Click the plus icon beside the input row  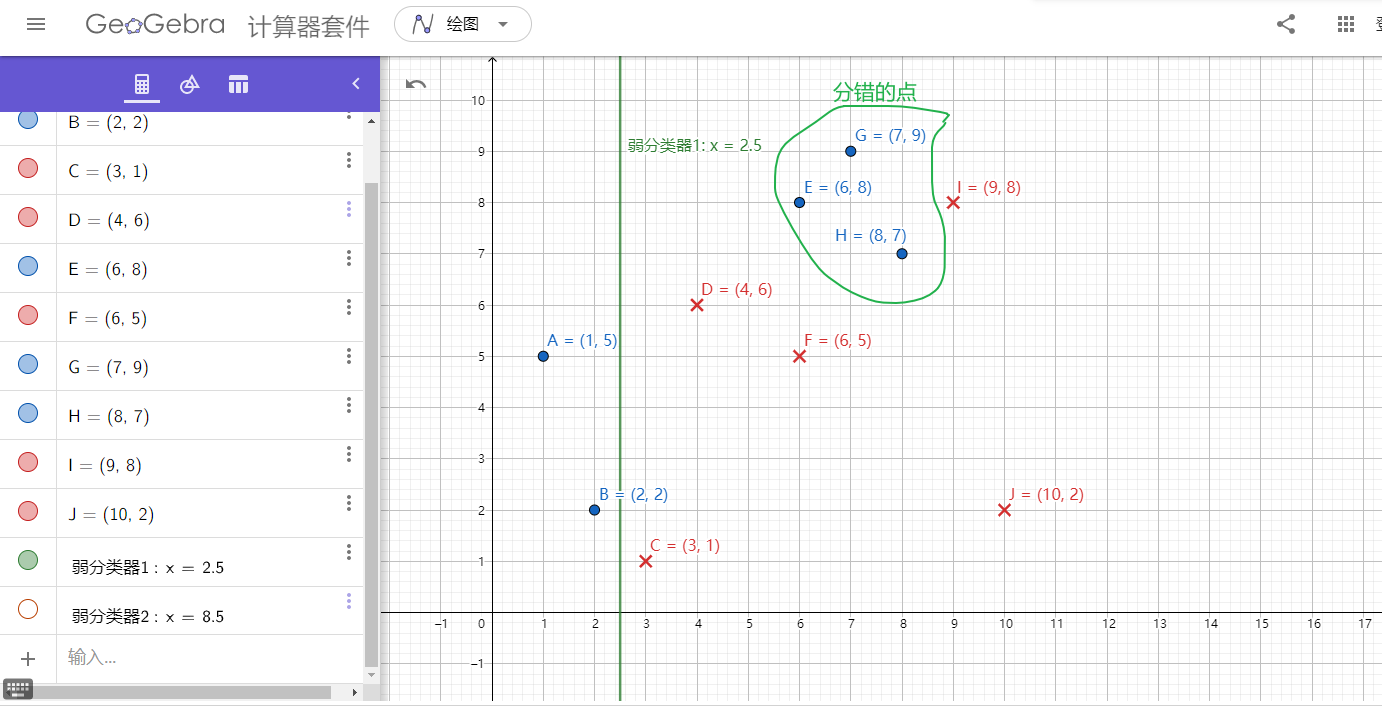pos(28,659)
